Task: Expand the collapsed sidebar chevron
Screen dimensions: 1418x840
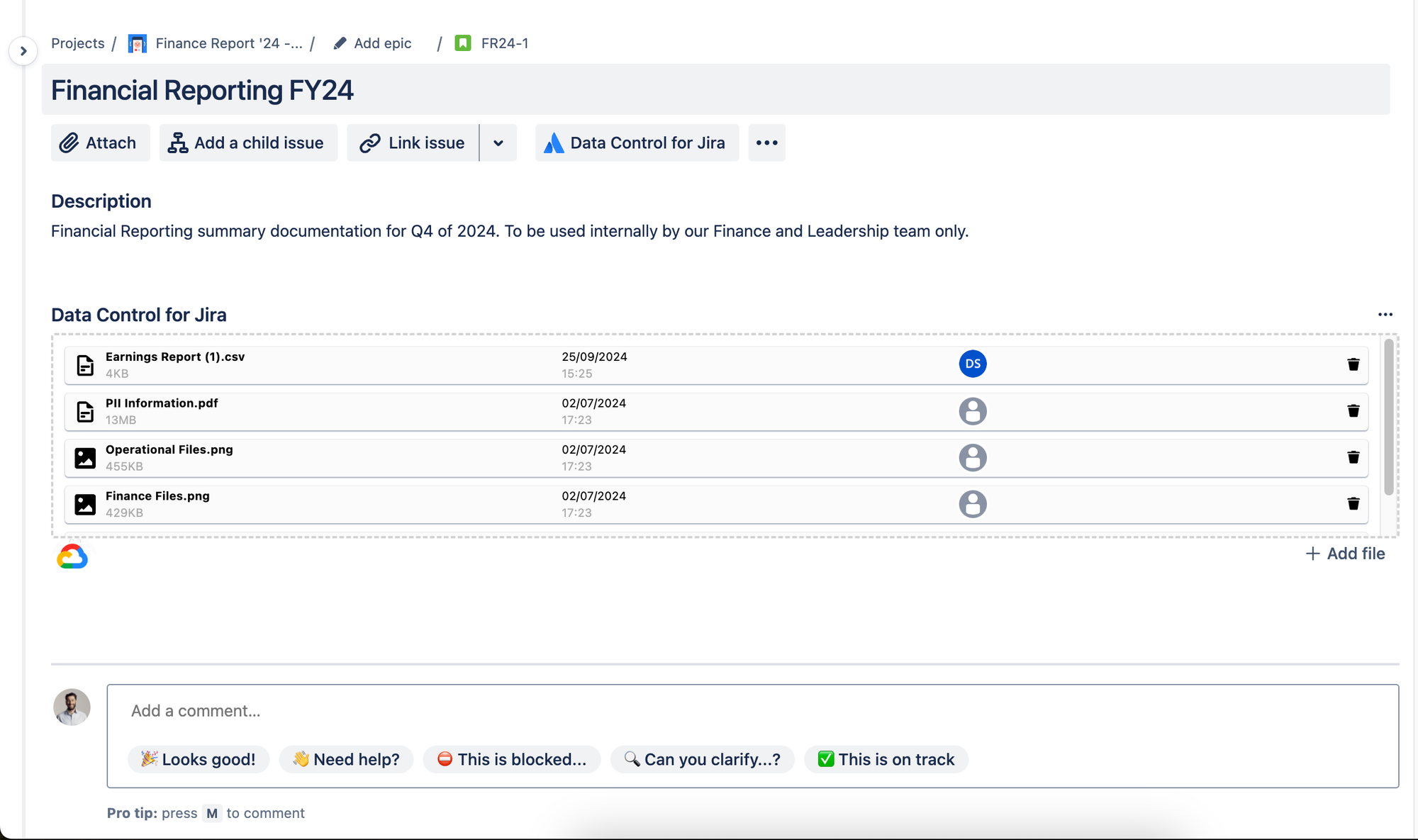Action: (x=23, y=51)
